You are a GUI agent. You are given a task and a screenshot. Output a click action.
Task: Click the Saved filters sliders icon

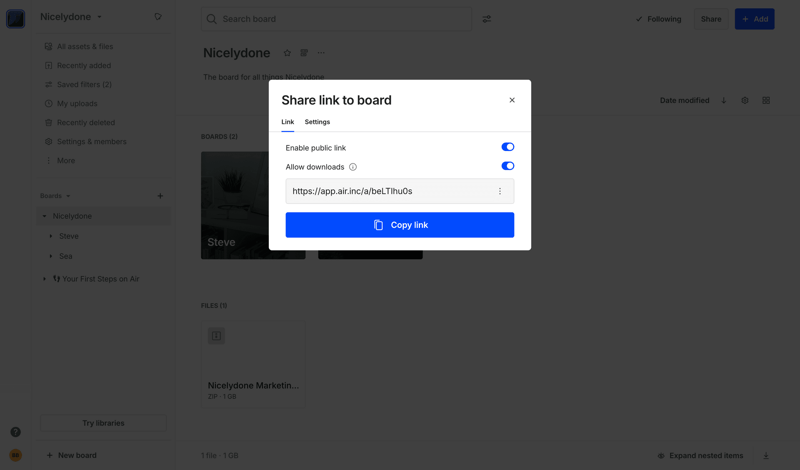48,84
